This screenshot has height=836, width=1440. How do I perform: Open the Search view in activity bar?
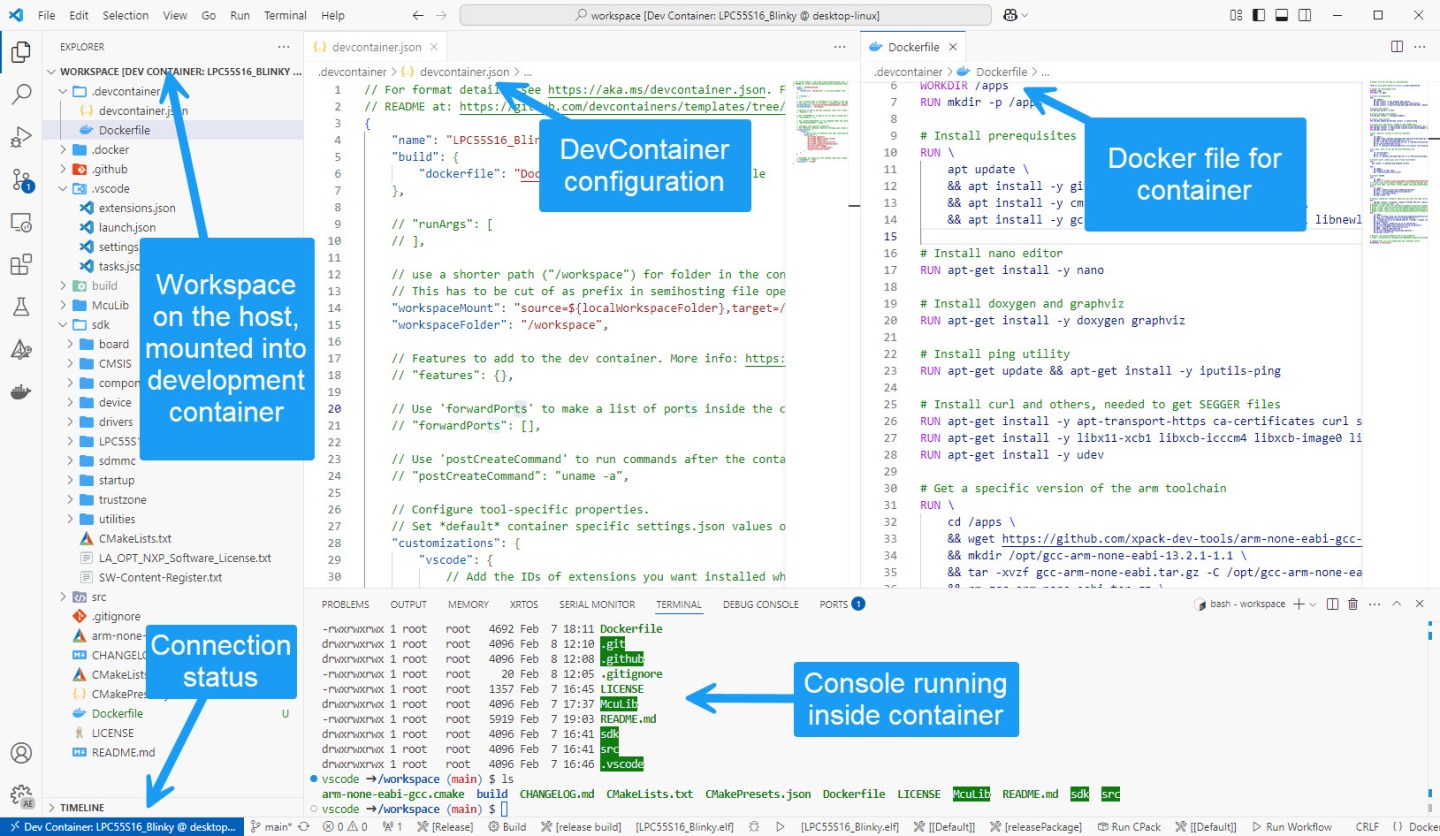click(x=20, y=95)
